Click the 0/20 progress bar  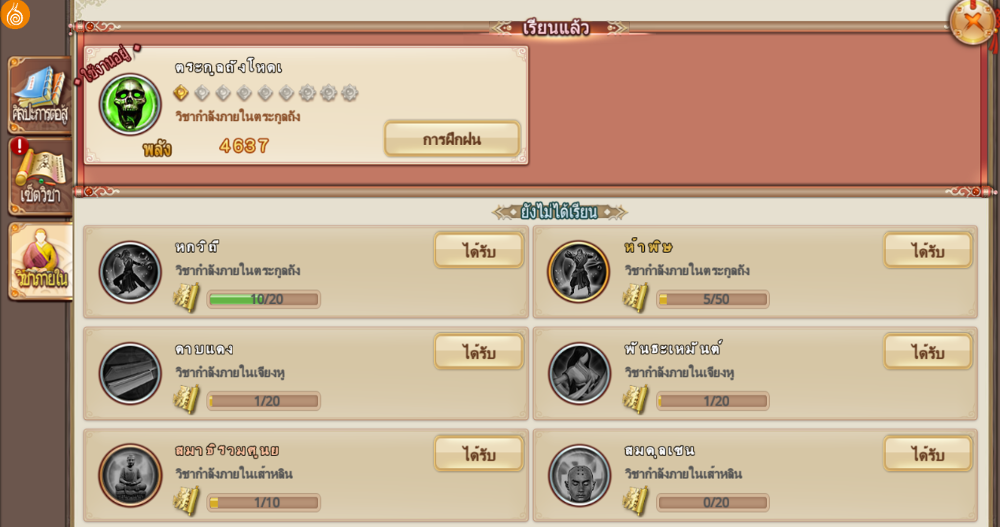(x=712, y=503)
